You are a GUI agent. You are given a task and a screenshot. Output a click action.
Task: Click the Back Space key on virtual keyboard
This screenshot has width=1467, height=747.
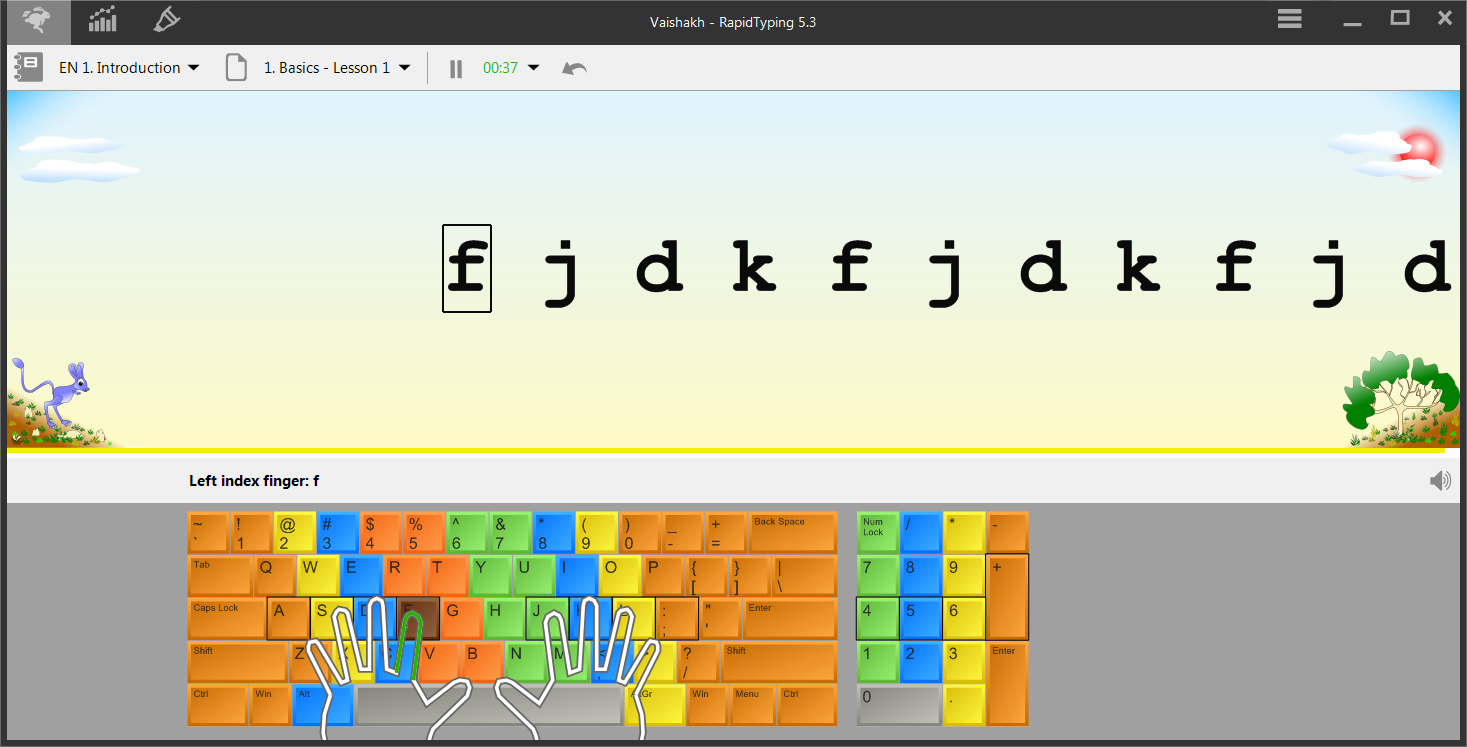[792, 533]
